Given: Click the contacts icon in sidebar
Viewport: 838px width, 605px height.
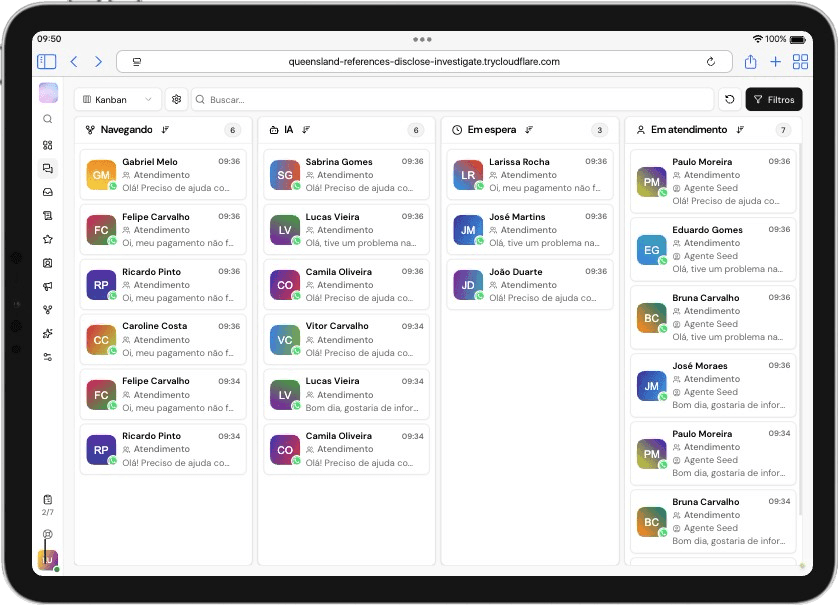Looking at the screenshot, I should coord(47,263).
